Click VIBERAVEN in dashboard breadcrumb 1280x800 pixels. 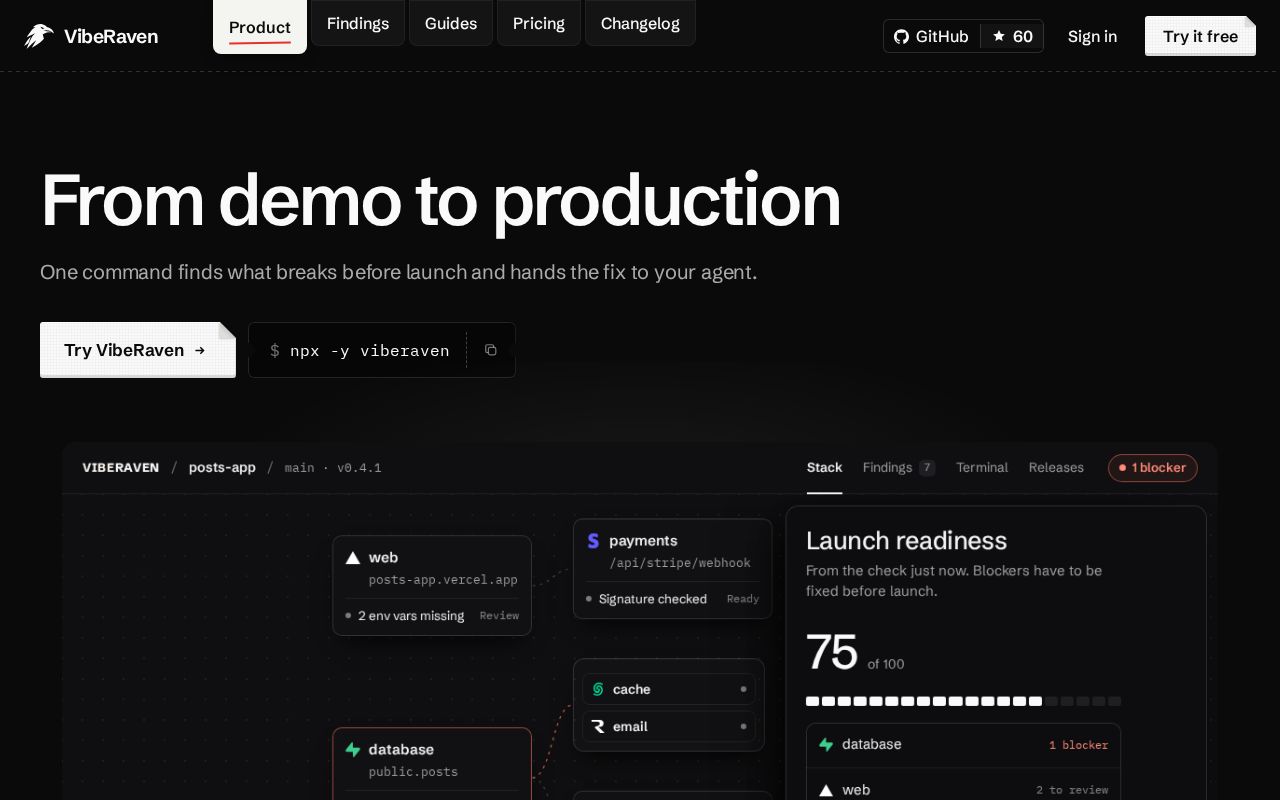click(121, 467)
